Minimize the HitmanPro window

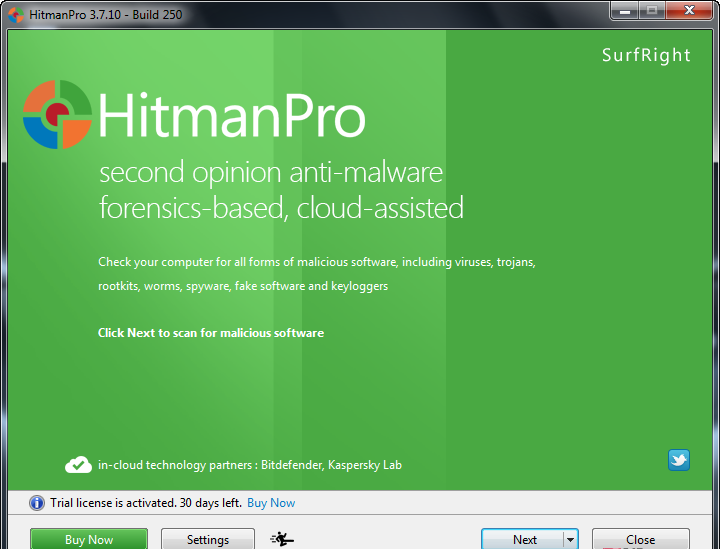coord(626,12)
